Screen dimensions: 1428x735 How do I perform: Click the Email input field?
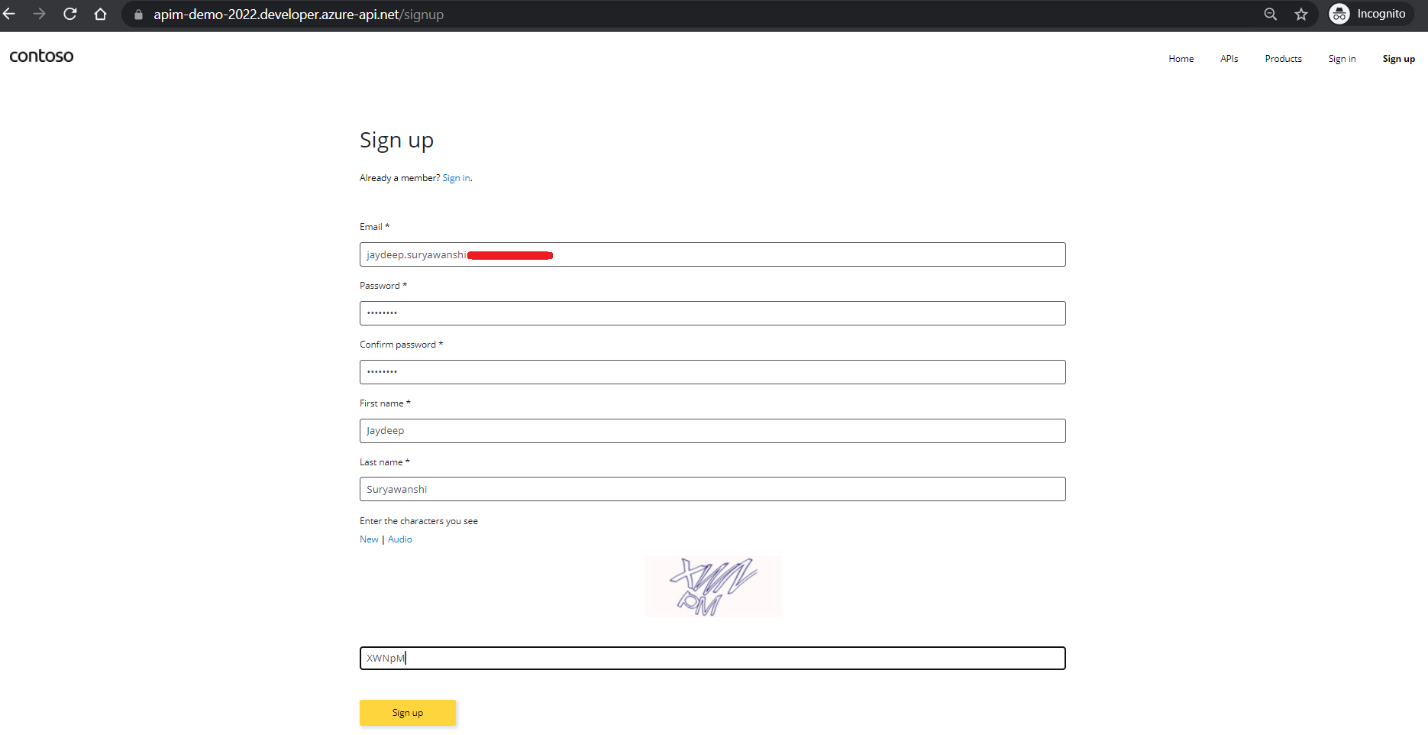[x=712, y=254]
